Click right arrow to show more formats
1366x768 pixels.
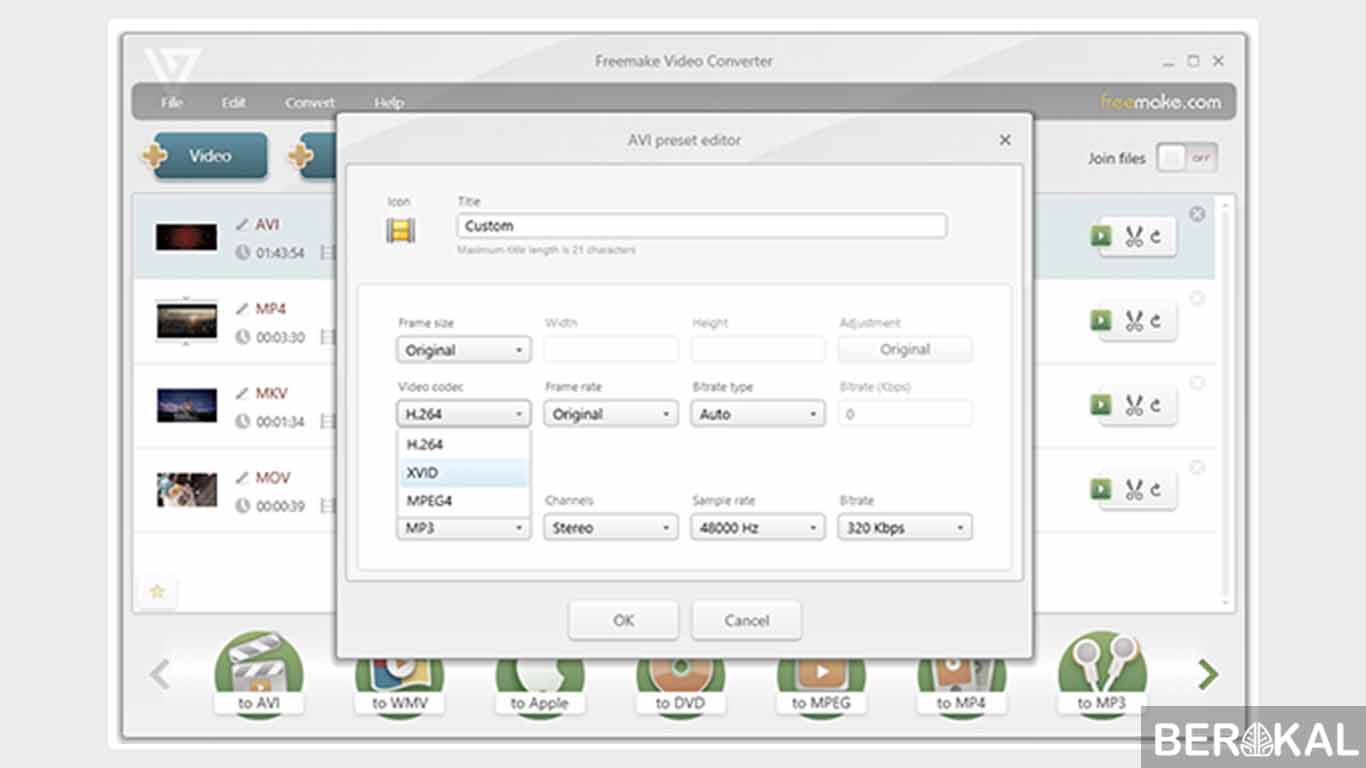(x=1208, y=675)
